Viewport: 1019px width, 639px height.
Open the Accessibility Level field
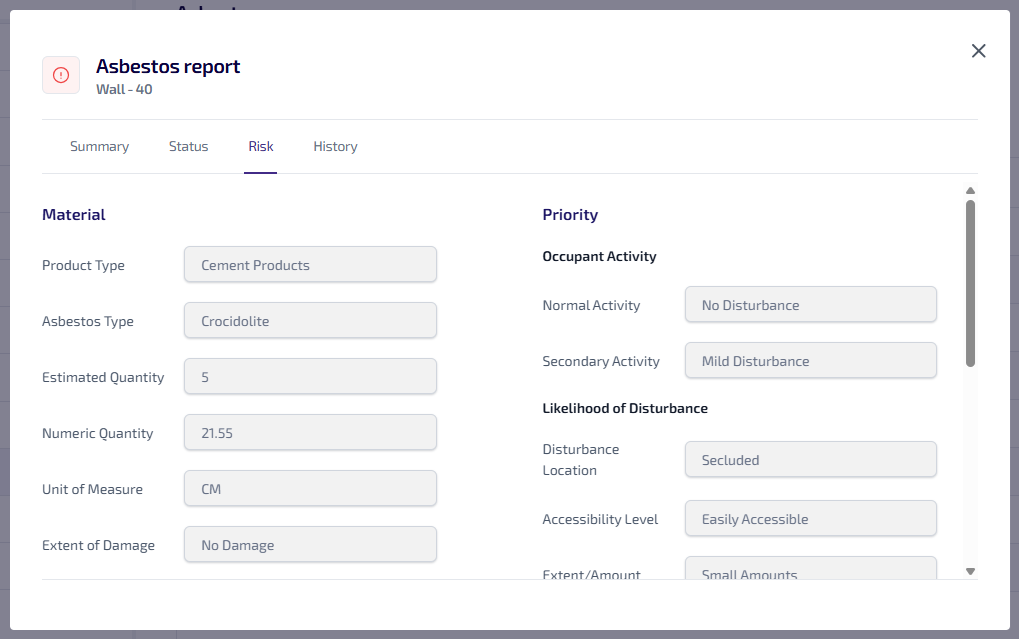(x=810, y=519)
